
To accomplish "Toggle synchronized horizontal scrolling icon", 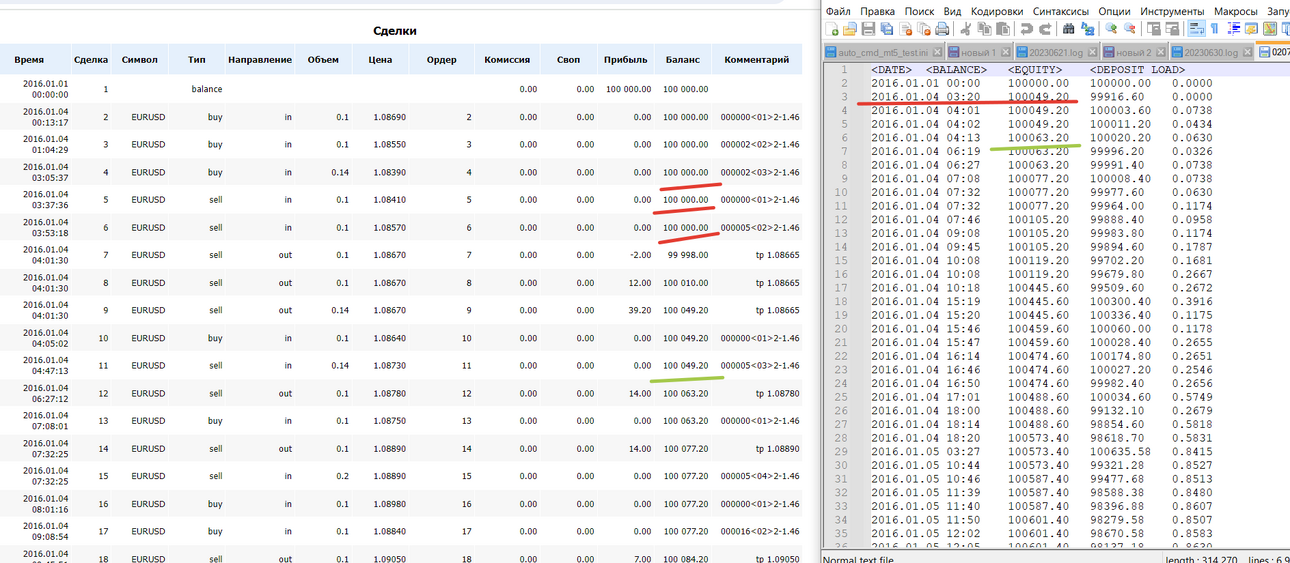I will pyautogui.click(x=1173, y=29).
